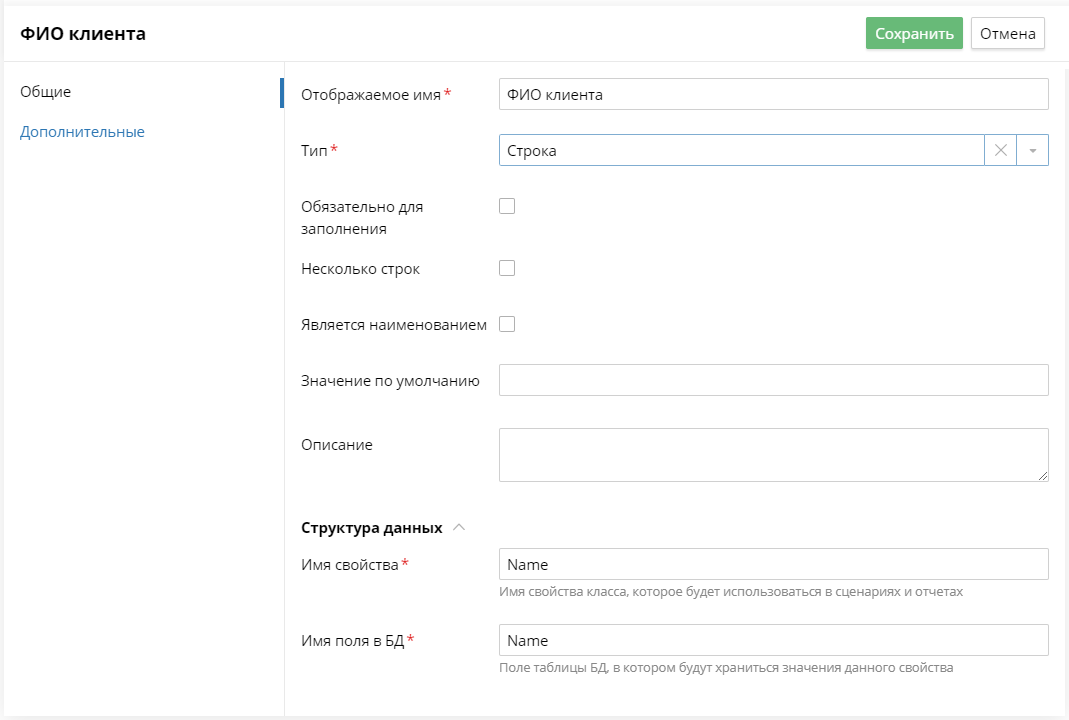Screen dimensions: 1069x720
Task: Click the ФИО клиента dialog title
Action: tap(83, 34)
